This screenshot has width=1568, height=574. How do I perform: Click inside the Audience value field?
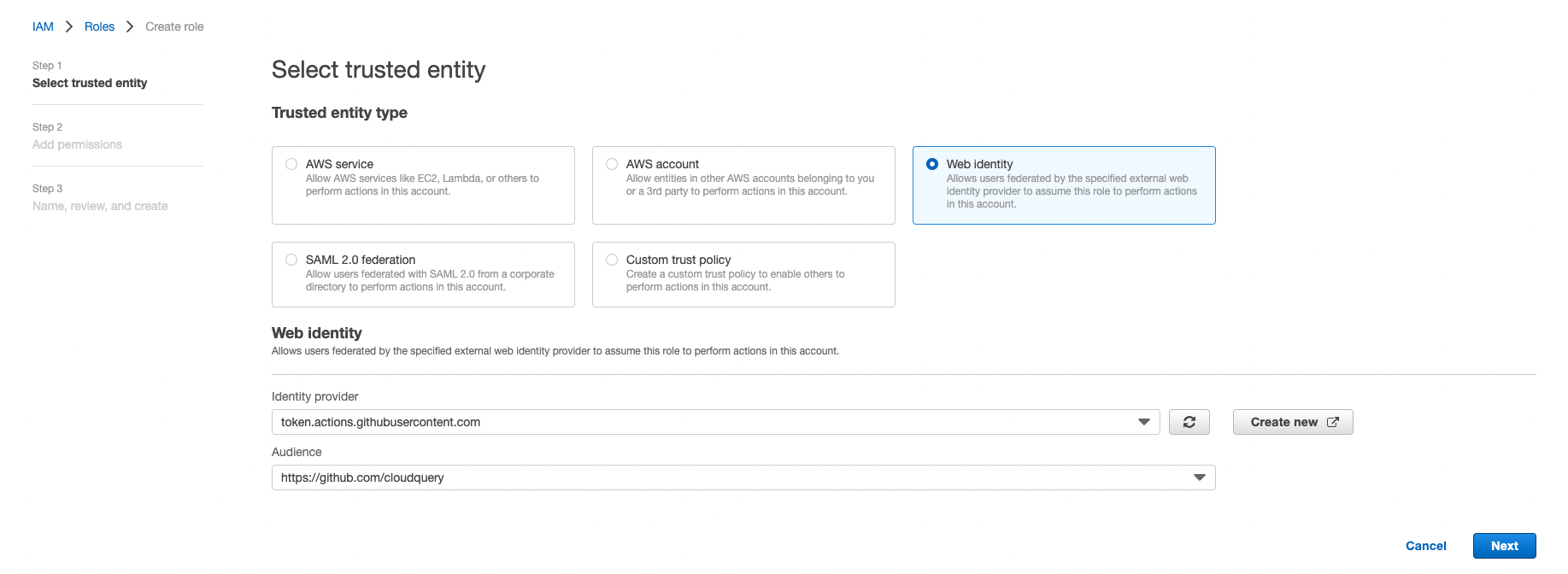(598, 477)
